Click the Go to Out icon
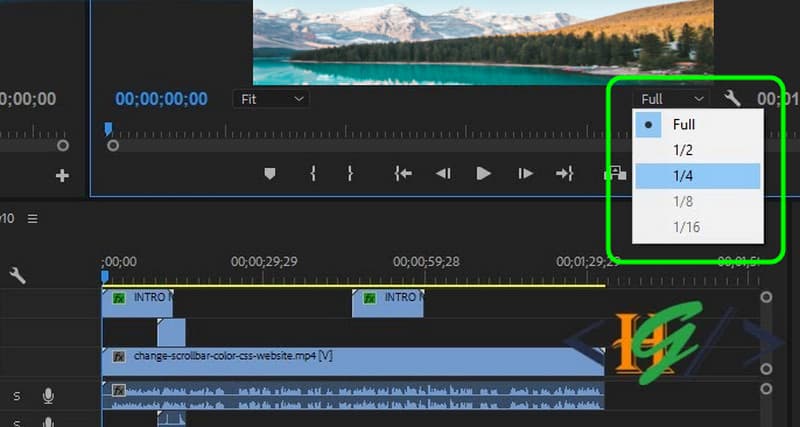The image size is (800, 427). coord(565,174)
